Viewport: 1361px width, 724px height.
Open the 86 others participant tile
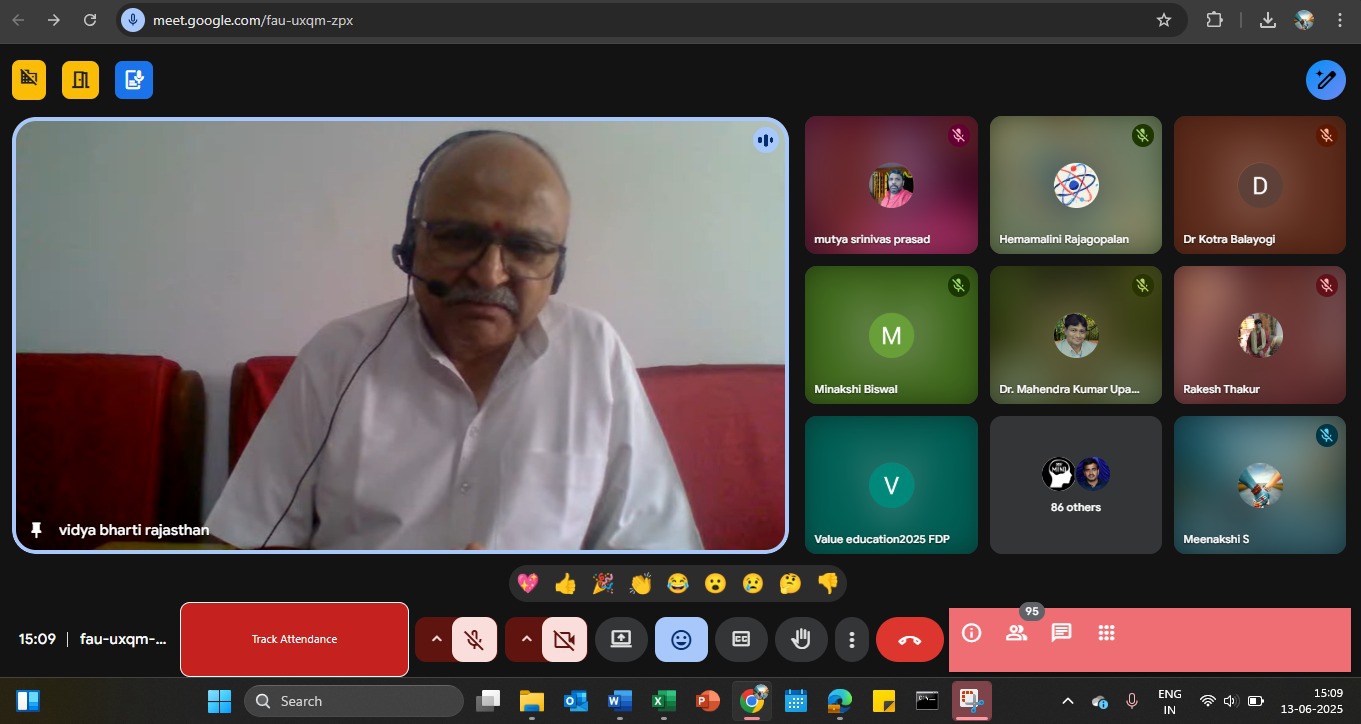click(x=1075, y=485)
